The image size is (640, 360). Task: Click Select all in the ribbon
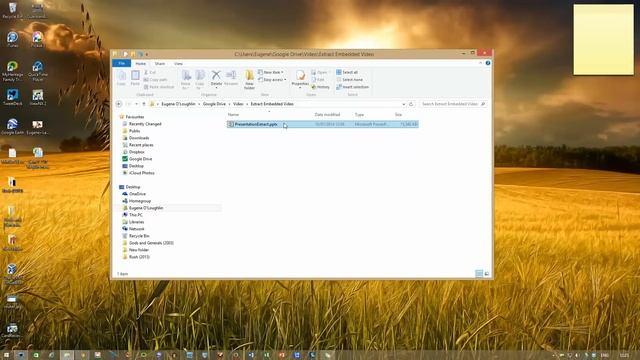coord(347,72)
